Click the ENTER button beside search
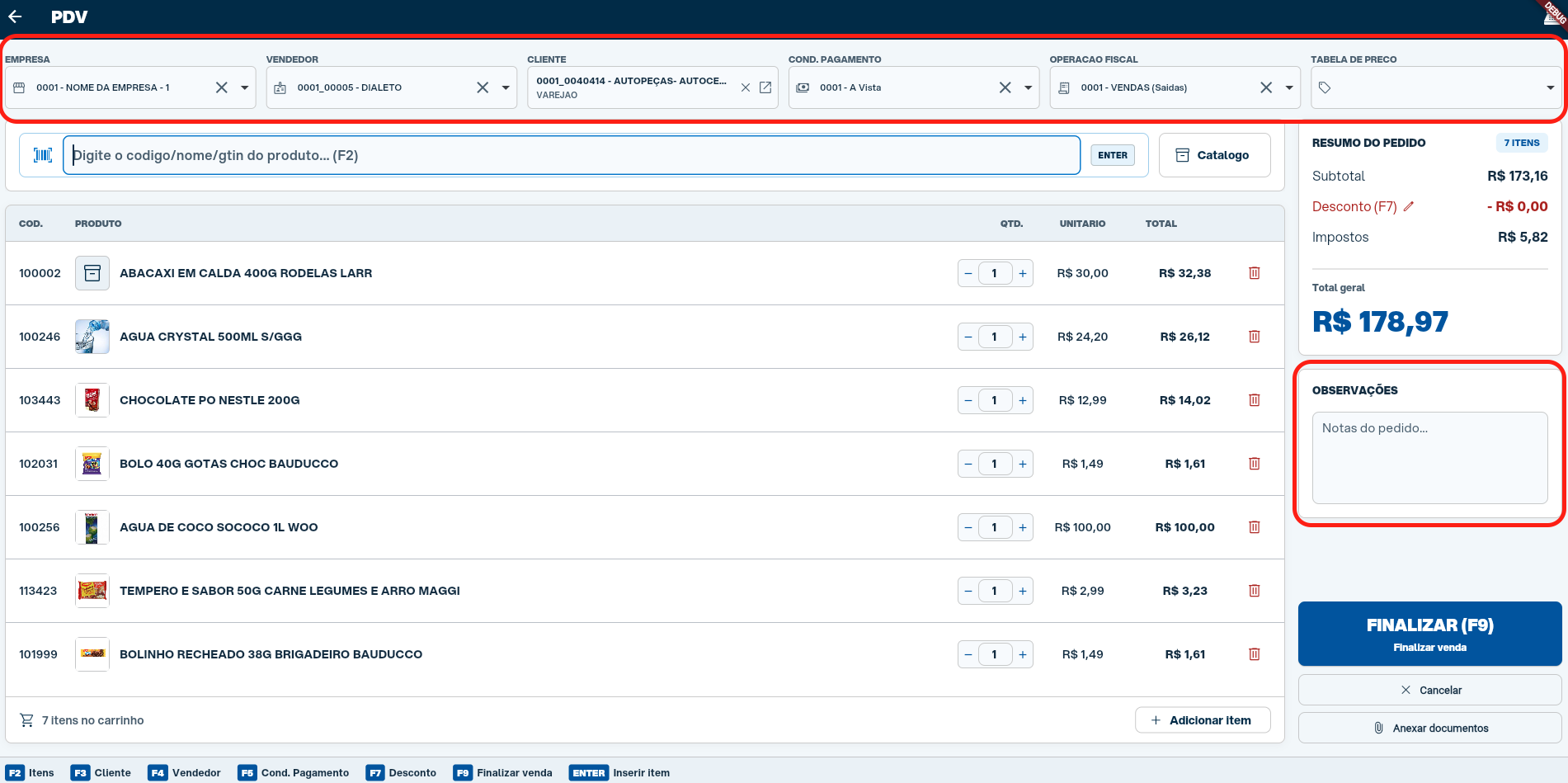This screenshot has width=1568, height=783. 1113,155
